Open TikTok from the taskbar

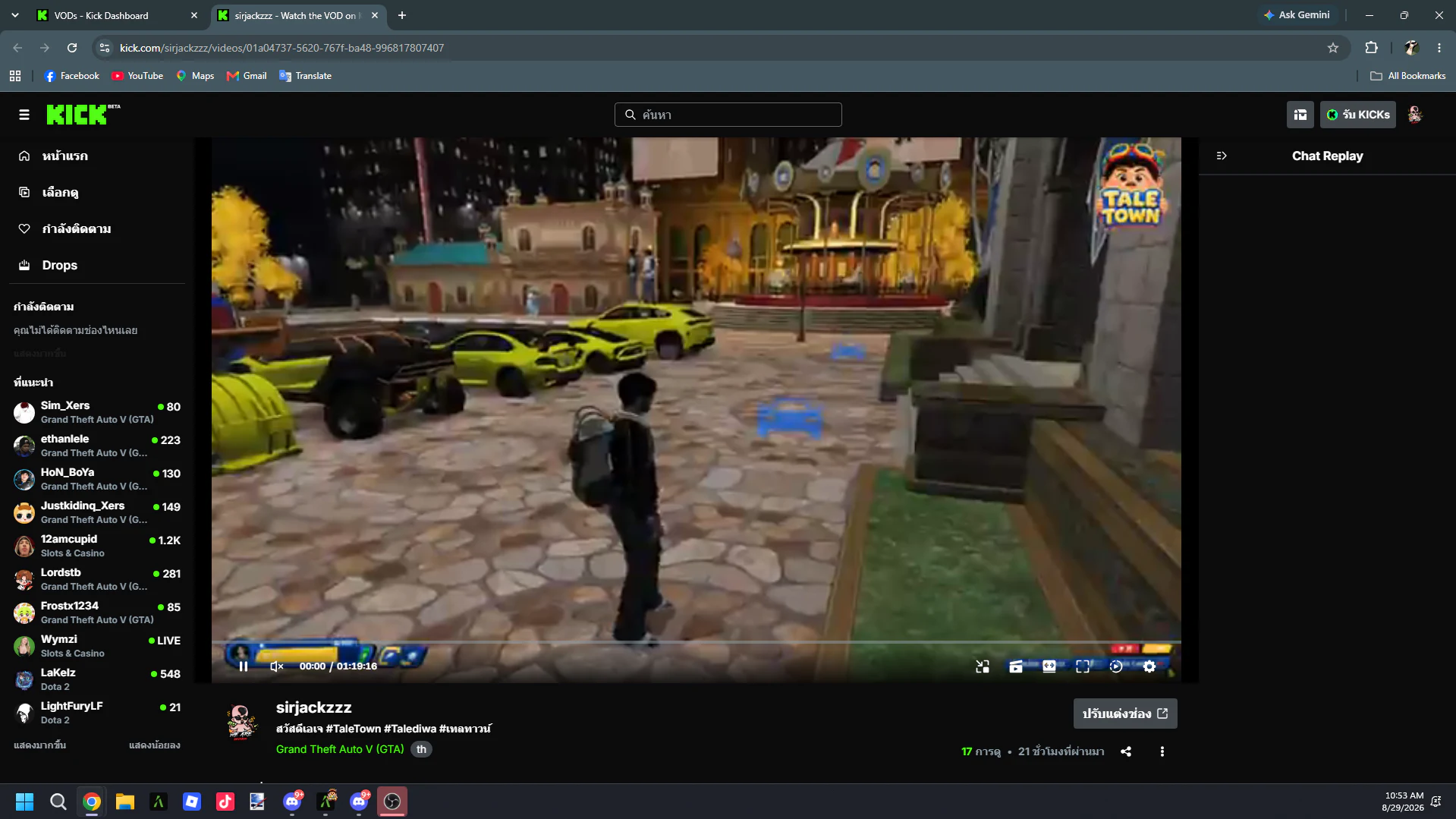click(x=225, y=802)
